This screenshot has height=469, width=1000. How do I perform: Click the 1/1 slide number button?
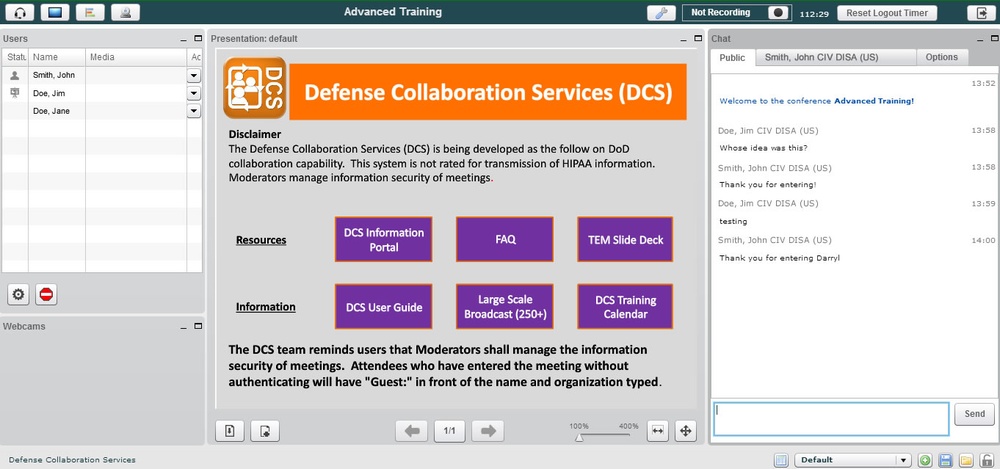(450, 431)
